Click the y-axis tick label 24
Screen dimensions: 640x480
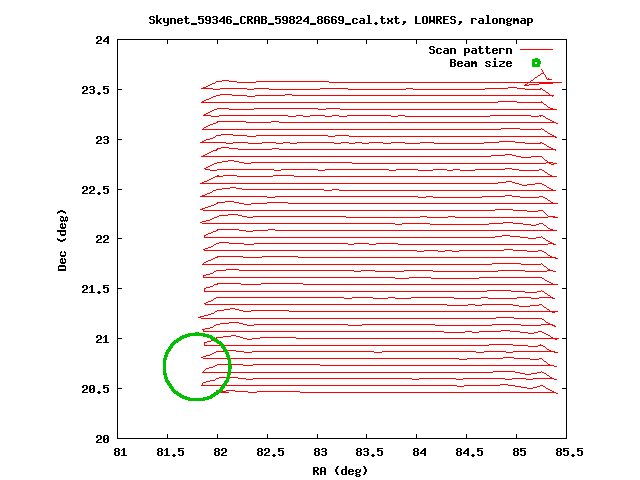(x=102, y=40)
